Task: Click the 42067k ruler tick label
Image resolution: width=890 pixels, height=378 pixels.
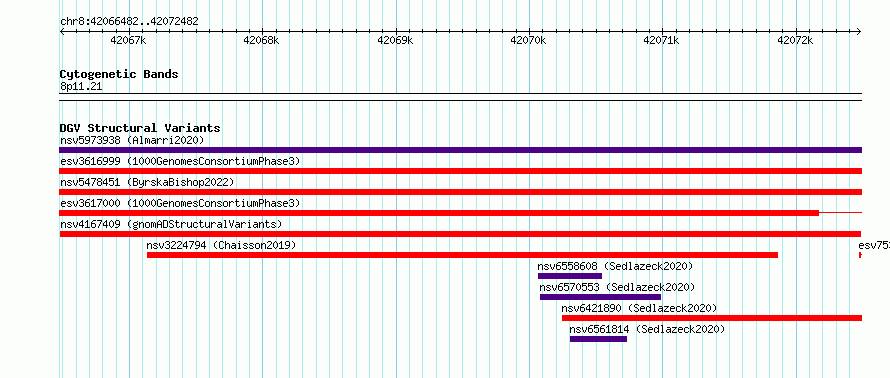Action: coord(129,40)
